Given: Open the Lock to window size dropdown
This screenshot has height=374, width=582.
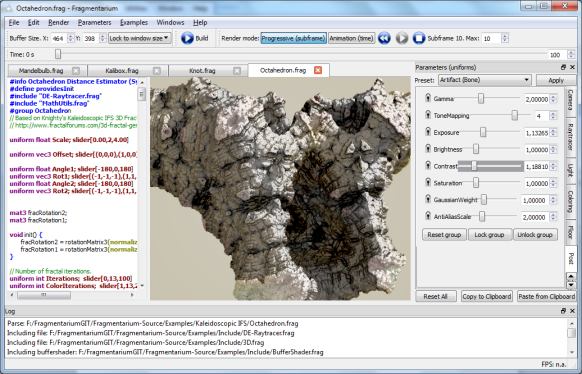Looking at the screenshot, I should [140, 38].
